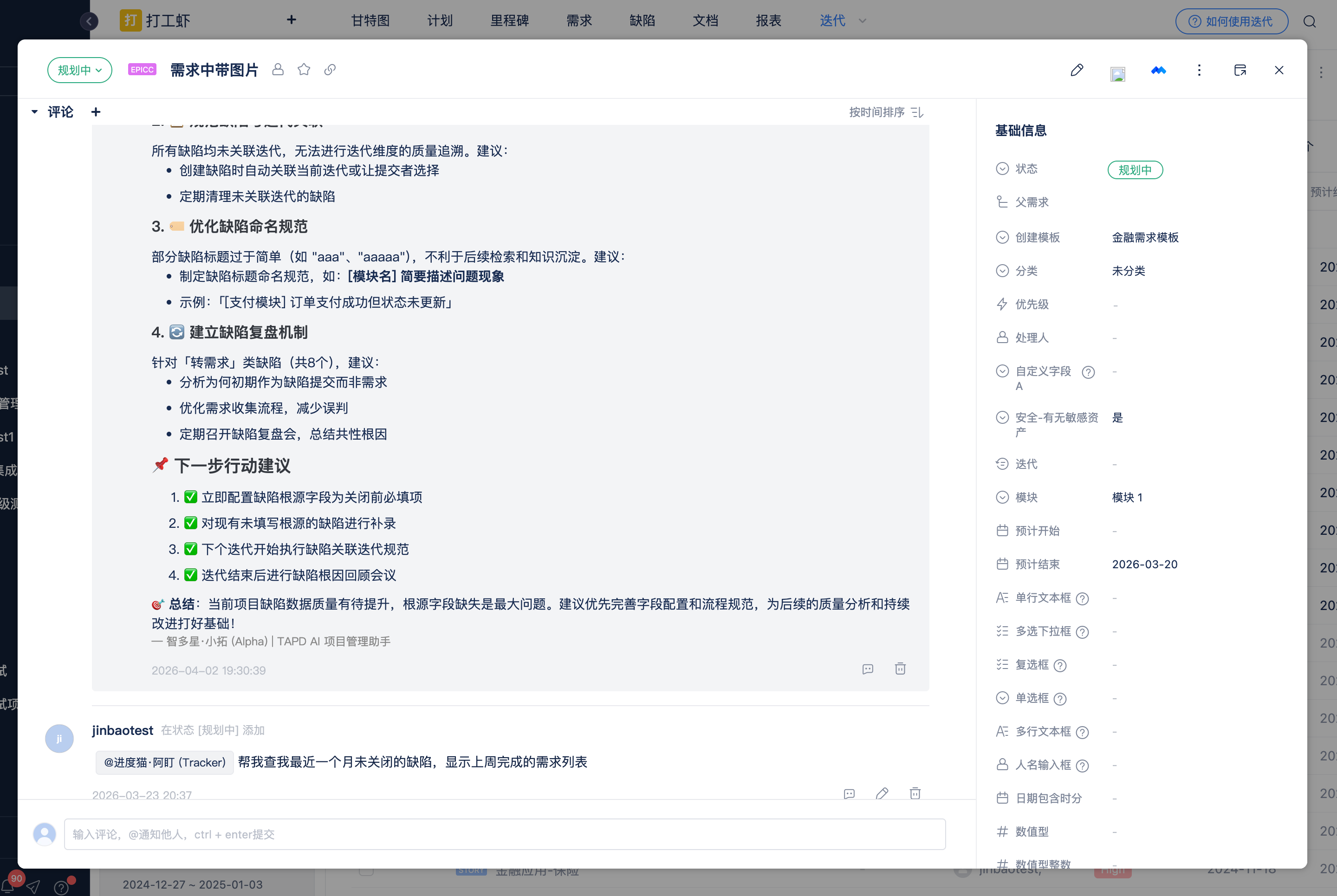This screenshot has height=896, width=1337.
Task: Expand the 迭代 tab dropdown arrow
Action: click(862, 21)
